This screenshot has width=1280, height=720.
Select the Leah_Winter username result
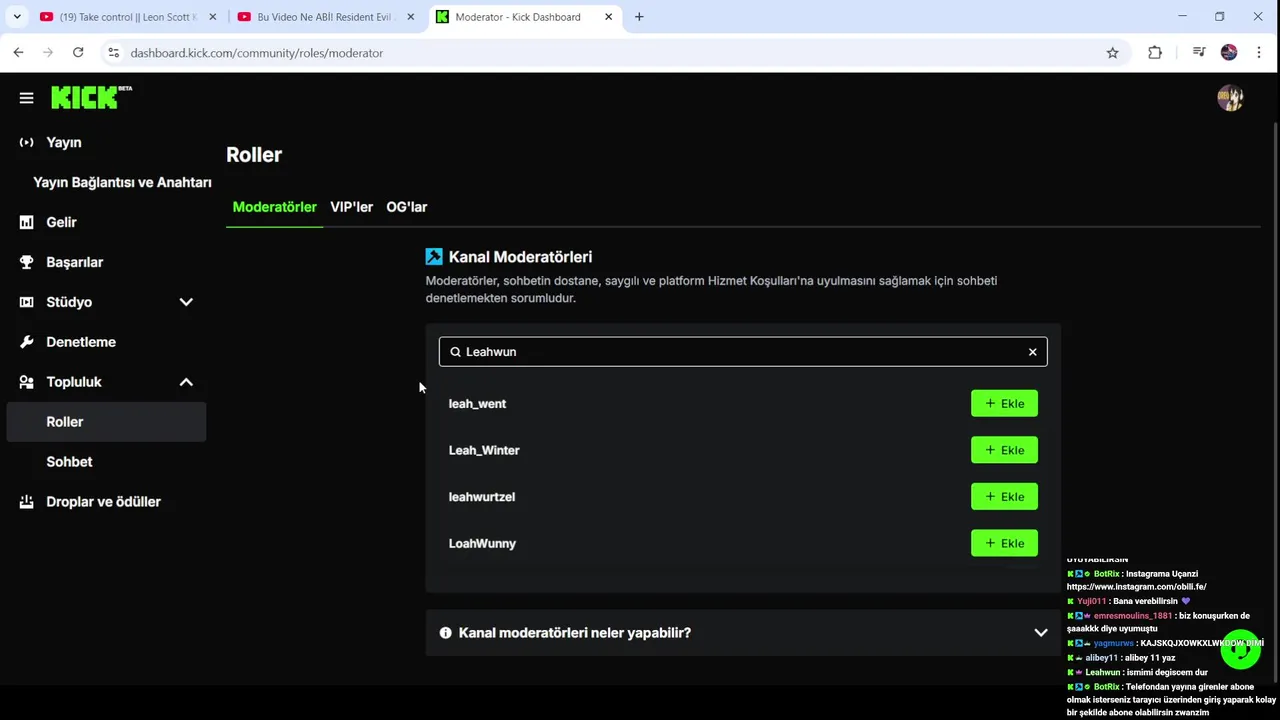coord(484,450)
